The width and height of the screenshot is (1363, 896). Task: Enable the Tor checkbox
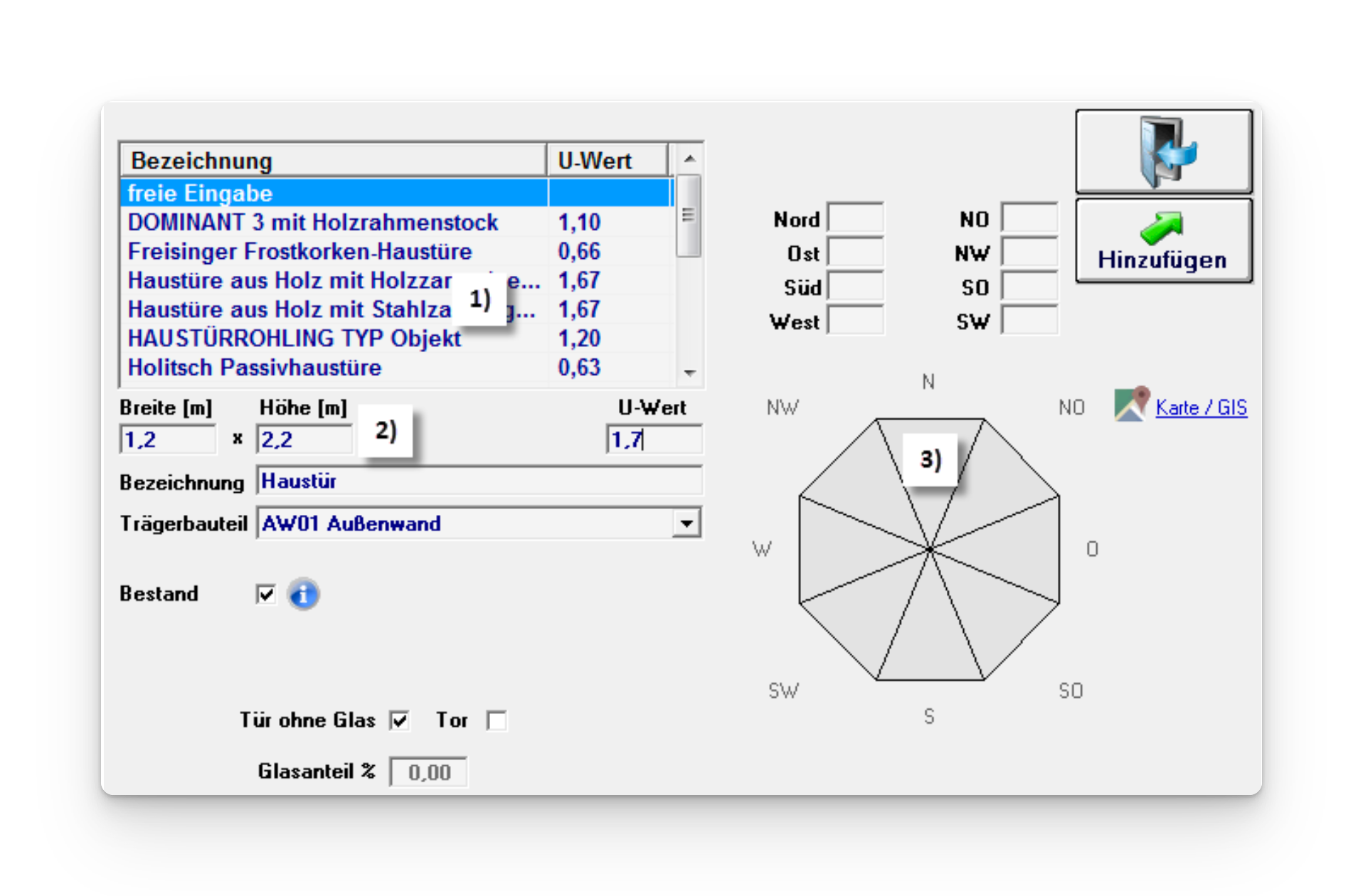pos(497,720)
